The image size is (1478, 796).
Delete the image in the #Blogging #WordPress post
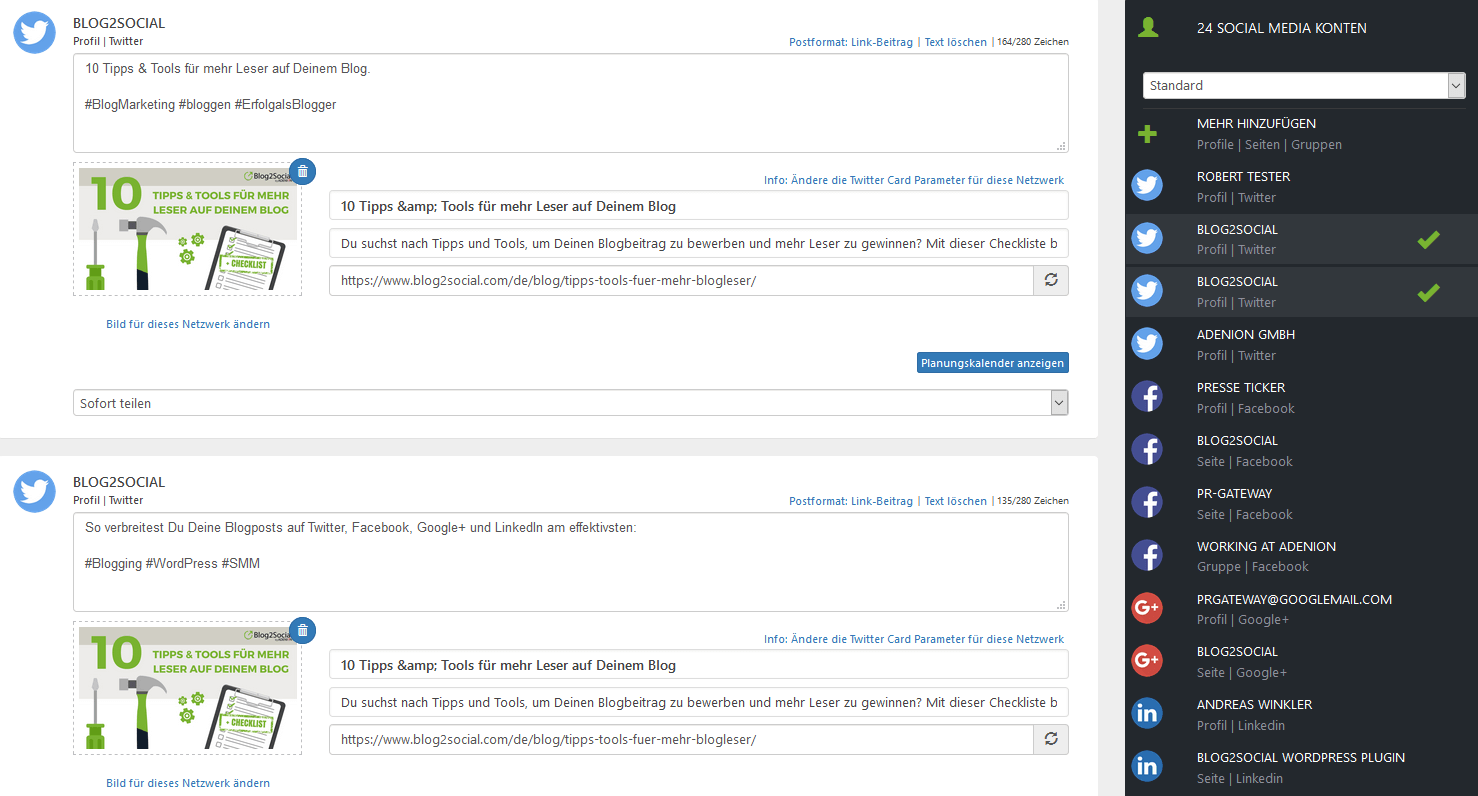click(x=302, y=630)
